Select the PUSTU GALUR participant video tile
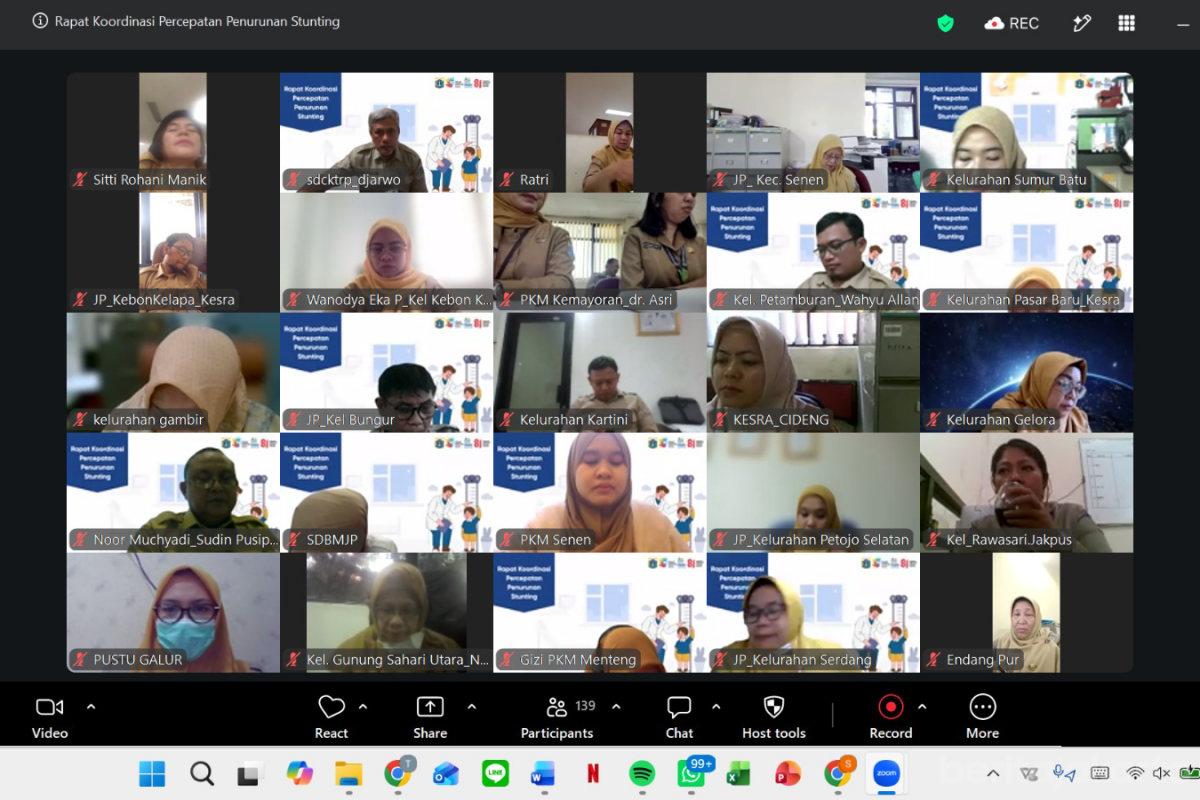1200x800 pixels. [173, 612]
